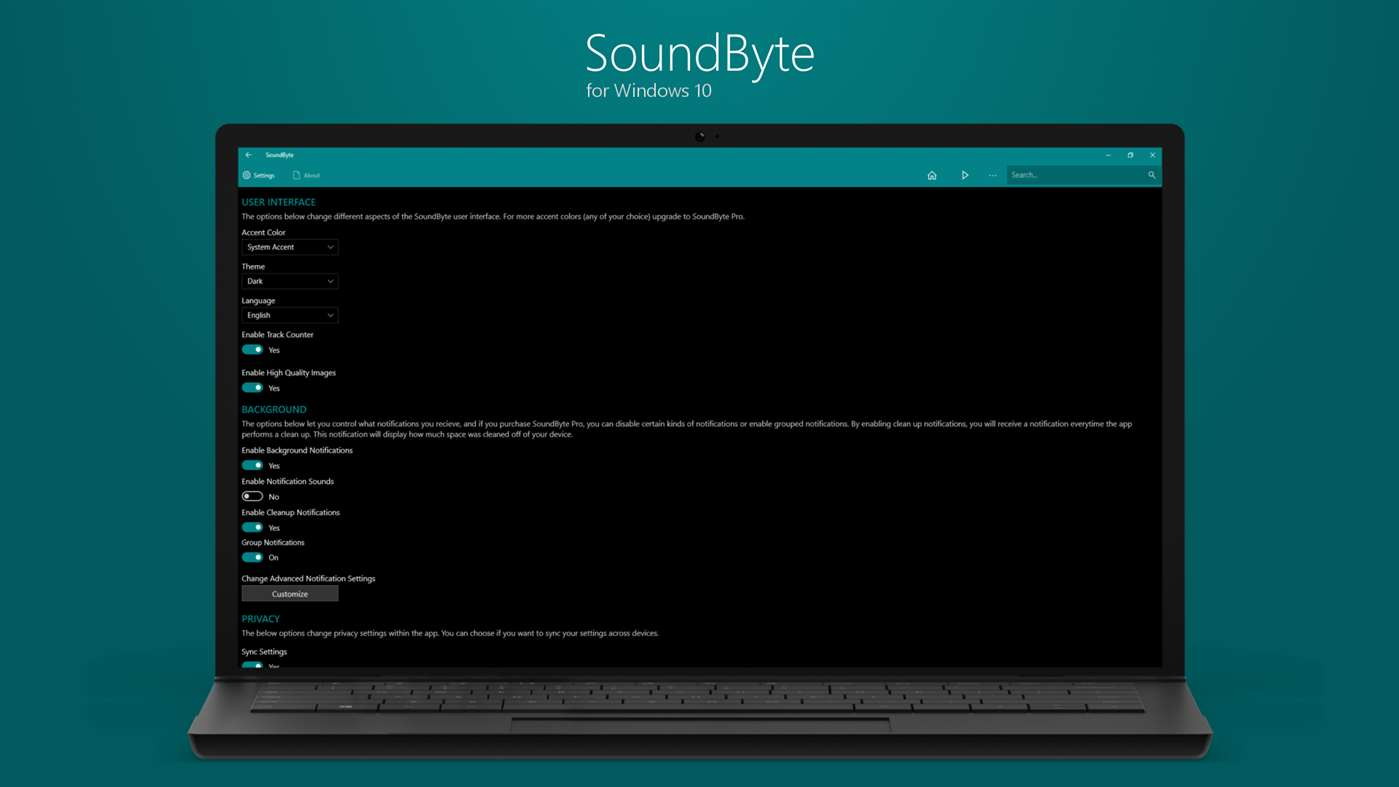Open the Accent Color dropdown
Screen dimensions: 1399x787
[x=290, y=247]
